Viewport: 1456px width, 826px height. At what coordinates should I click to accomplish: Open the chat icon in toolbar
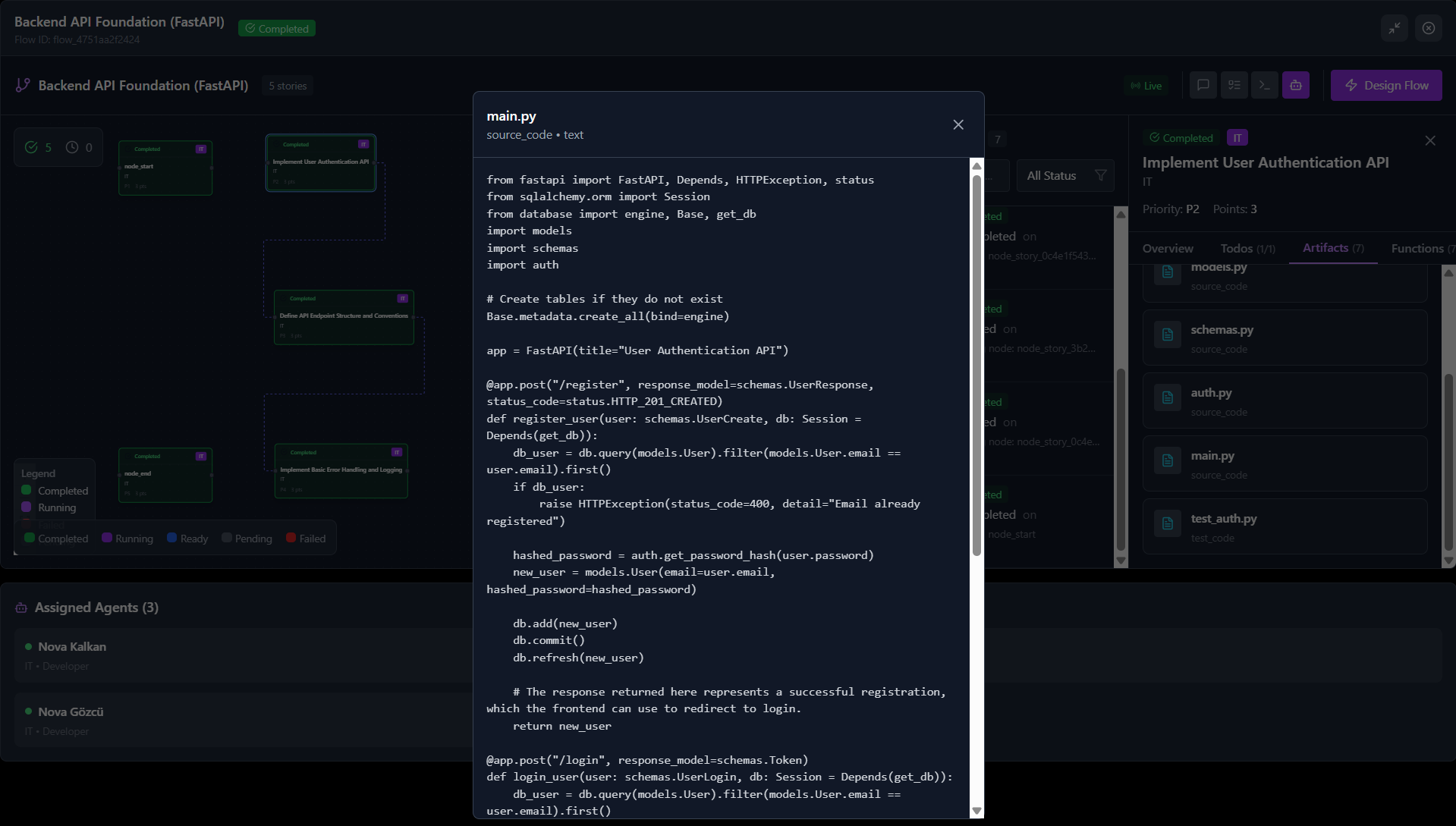[1203, 86]
